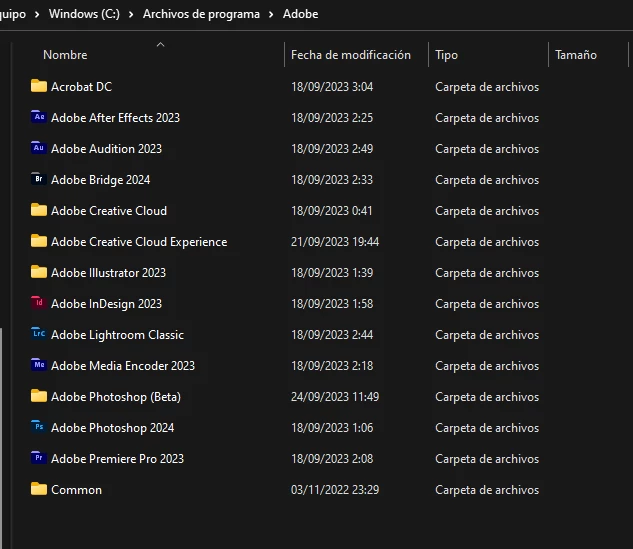Toggle sort direction arrow above Nombre

pyautogui.click(x=160, y=44)
